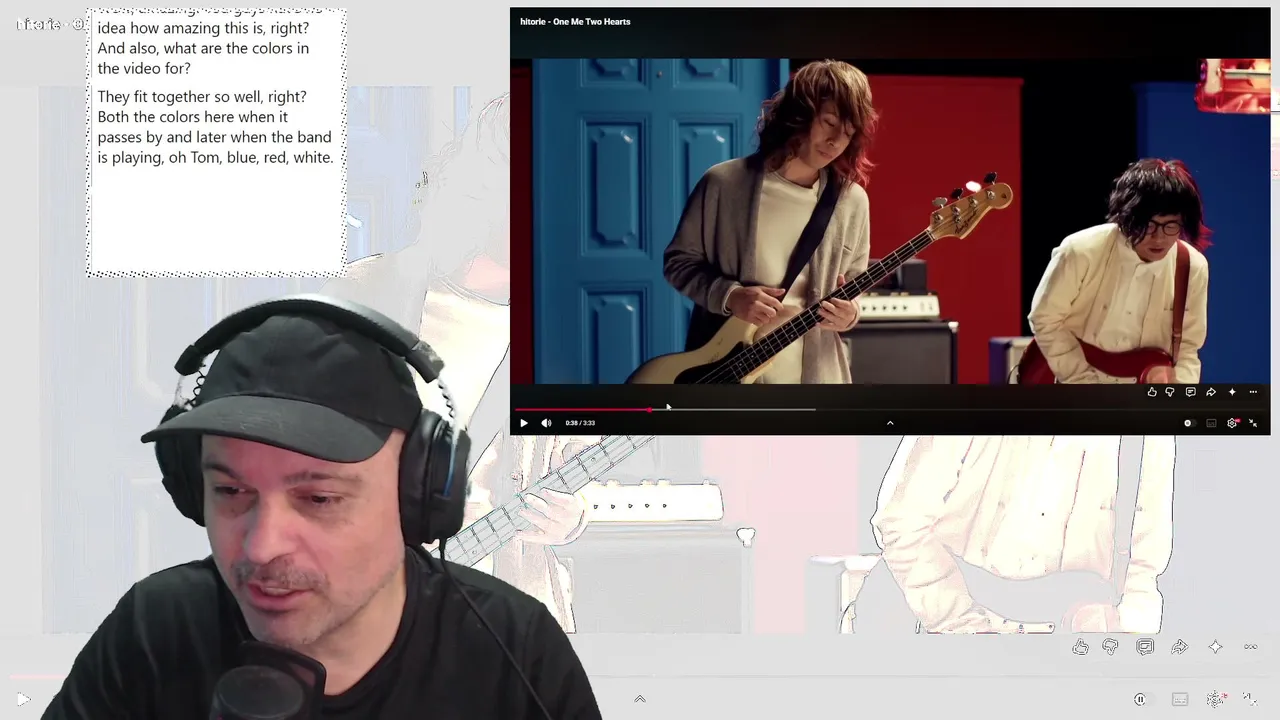This screenshot has height=720, width=1280.
Task: Expand the chevron-up panel in player bar
Action: coord(890,423)
